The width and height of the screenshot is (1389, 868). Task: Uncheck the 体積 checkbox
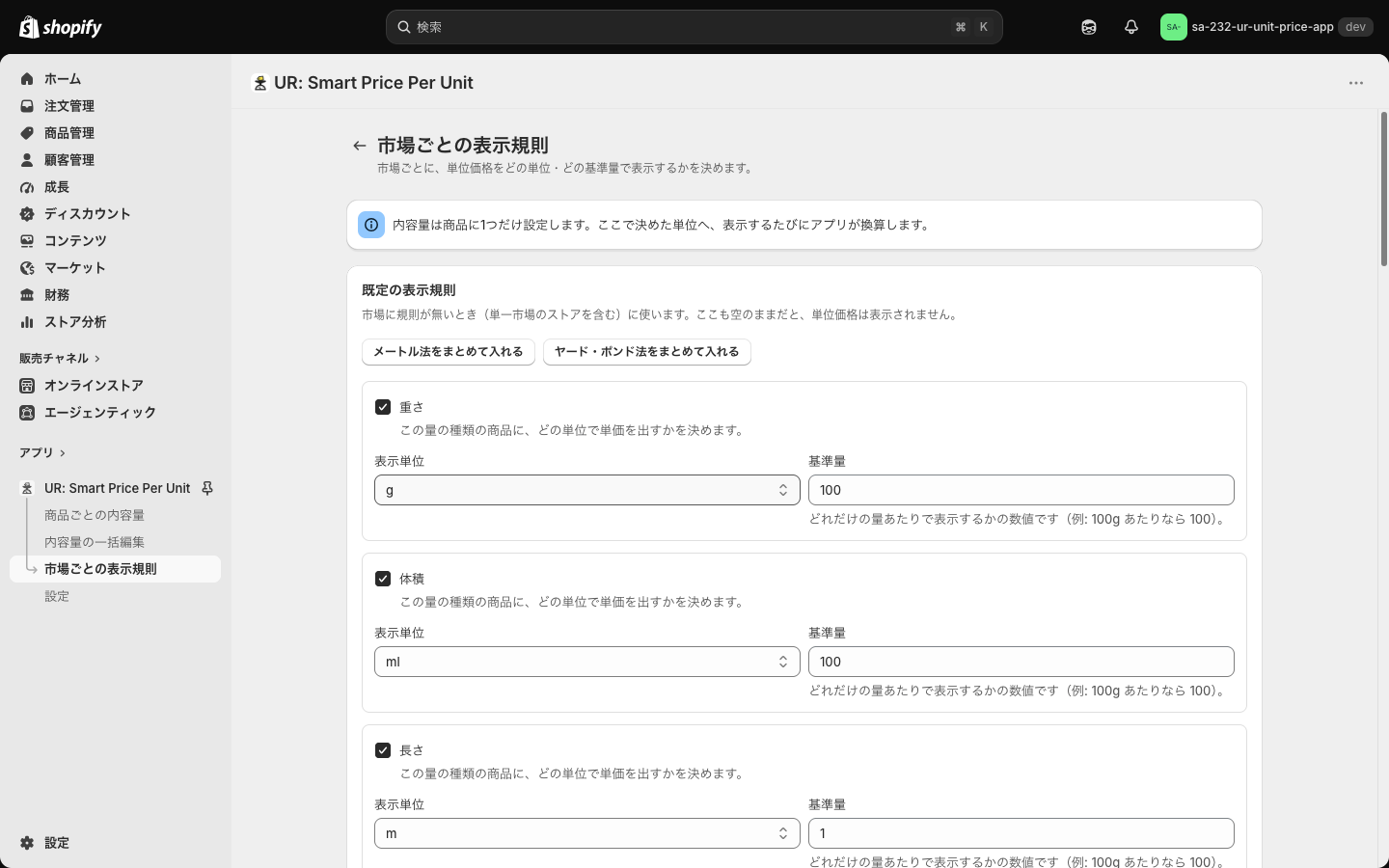383,579
